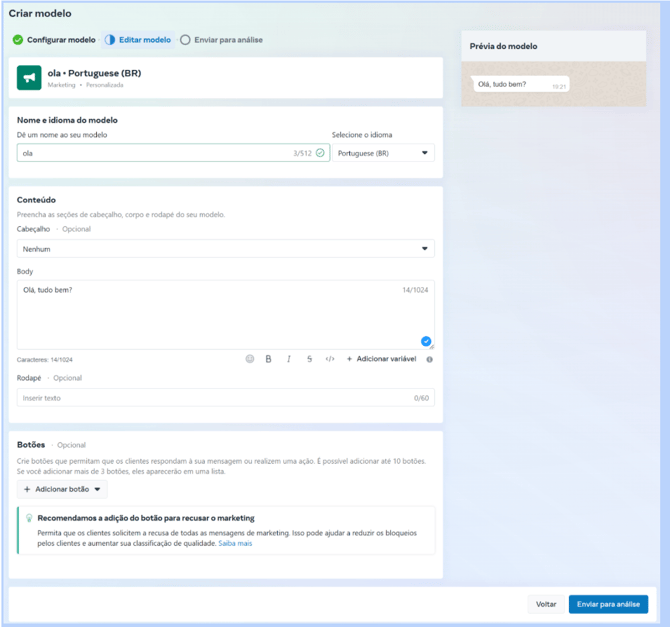The image size is (670, 627).
Task: Select the Editar modelo step
Action: [138, 40]
